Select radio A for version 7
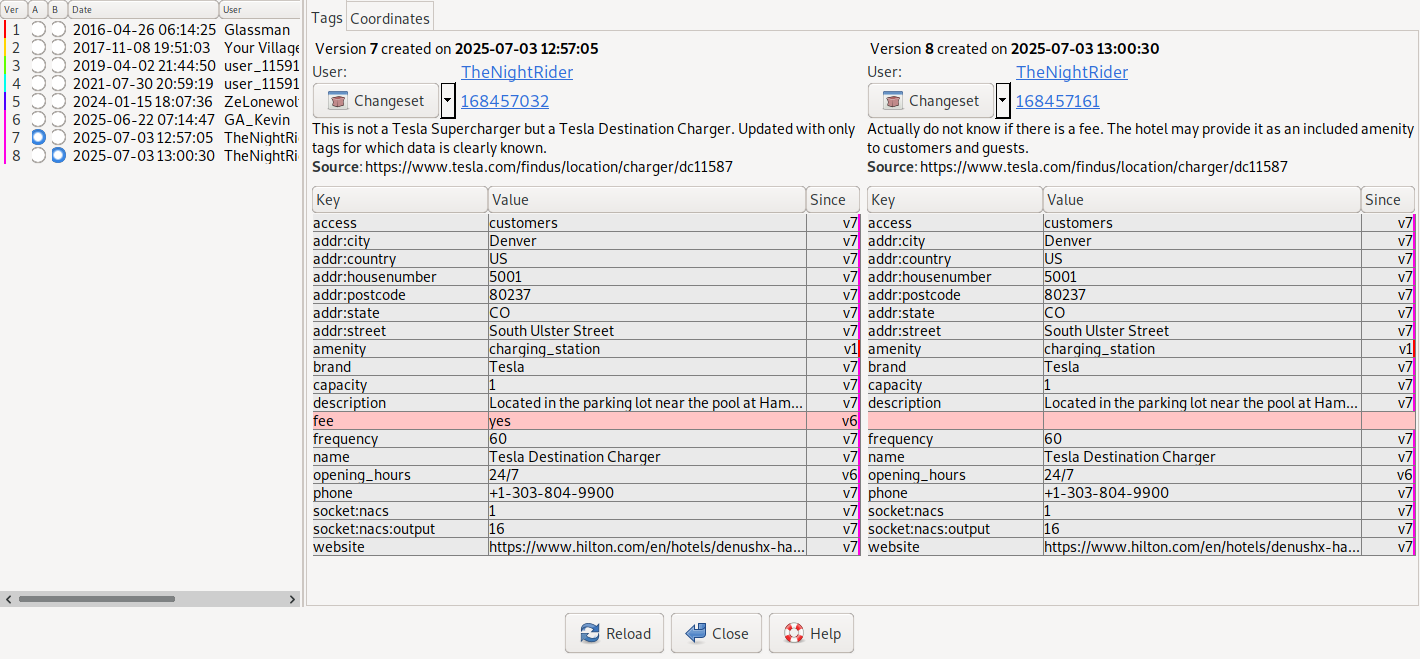 click(38, 137)
